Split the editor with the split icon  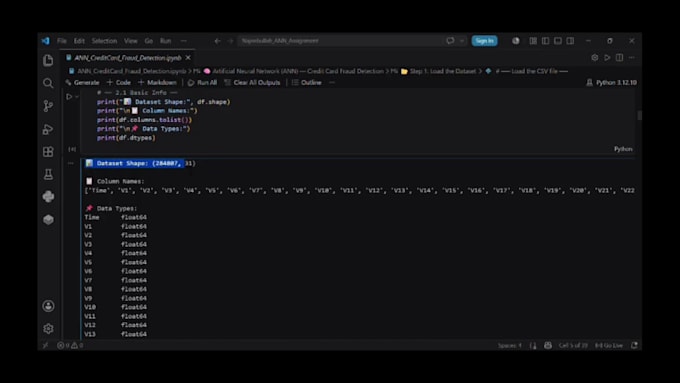tap(619, 58)
